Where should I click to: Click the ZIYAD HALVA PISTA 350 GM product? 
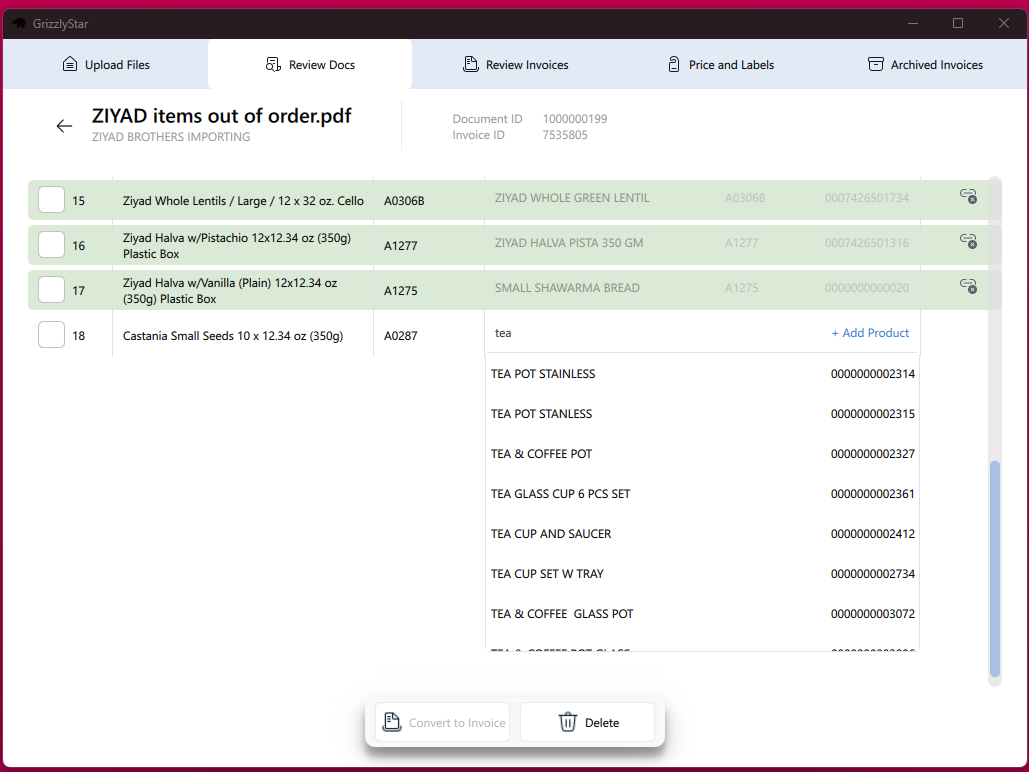[x=569, y=243]
